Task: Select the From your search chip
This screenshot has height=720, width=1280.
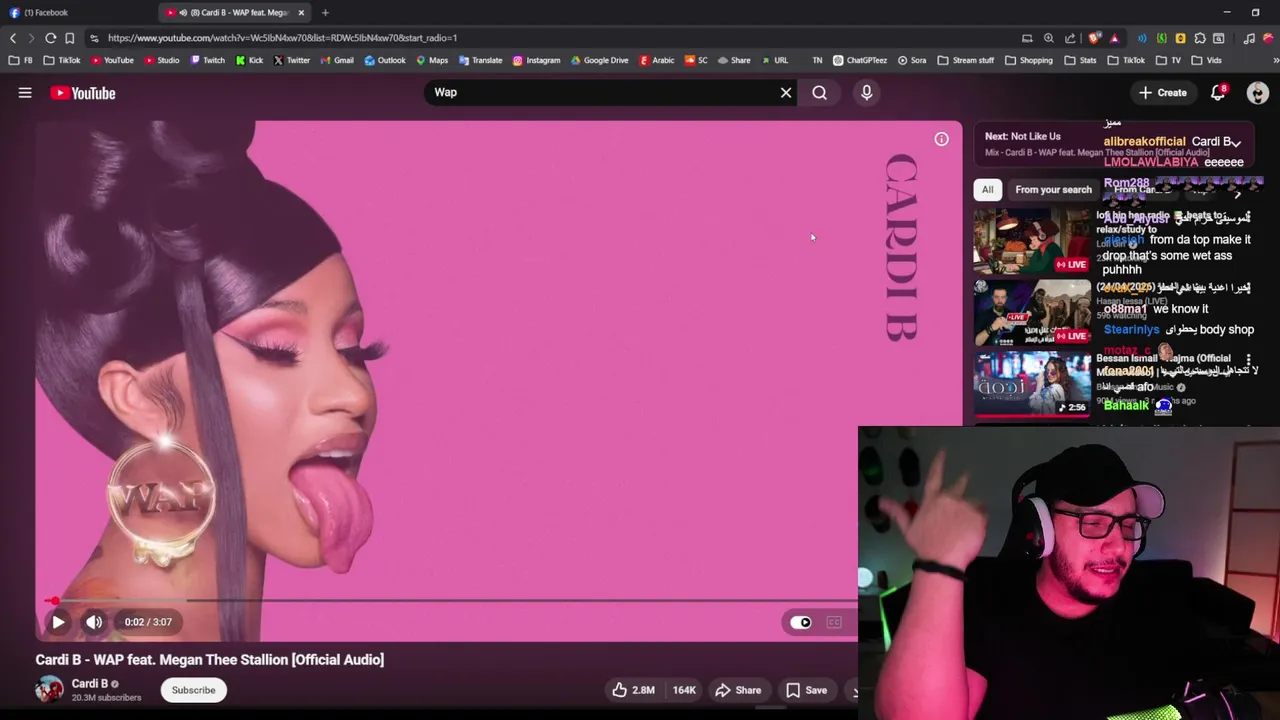Action: (1053, 189)
